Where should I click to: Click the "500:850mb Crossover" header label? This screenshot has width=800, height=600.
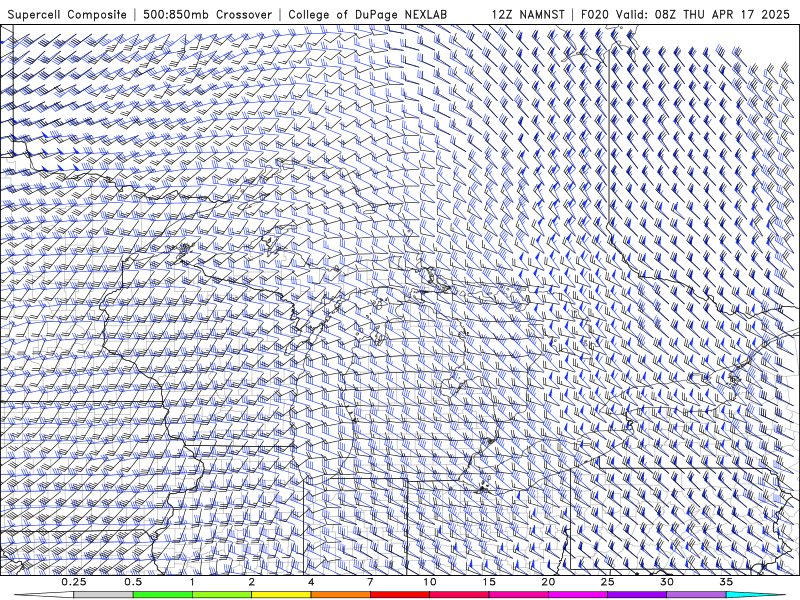[x=207, y=14]
